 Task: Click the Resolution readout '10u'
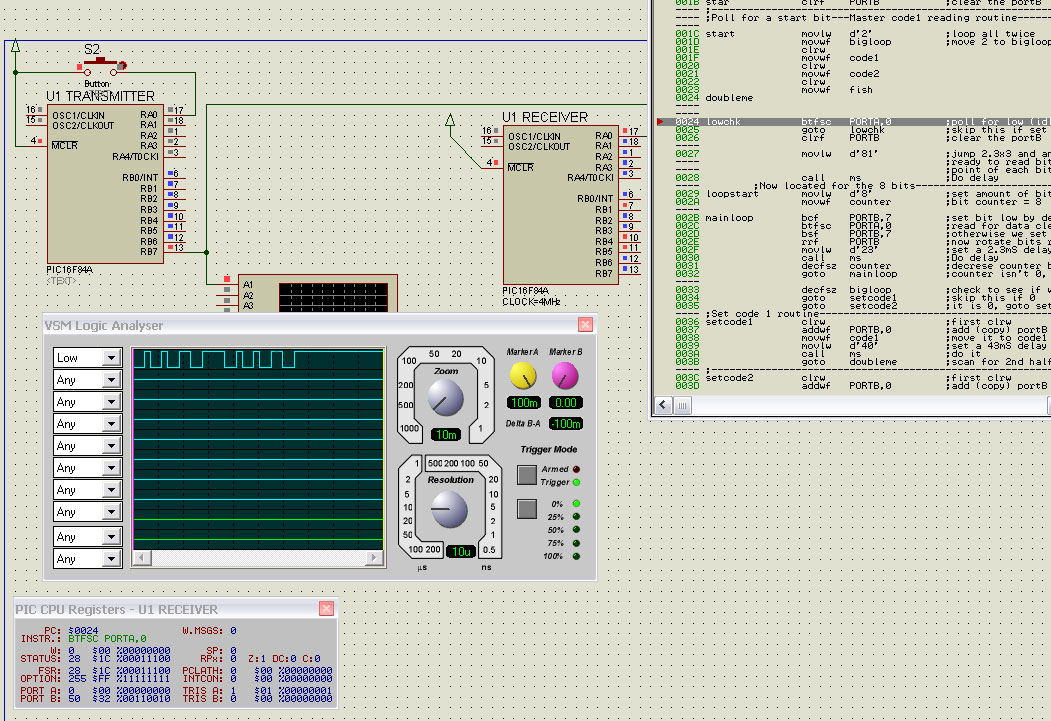pyautogui.click(x=460, y=551)
